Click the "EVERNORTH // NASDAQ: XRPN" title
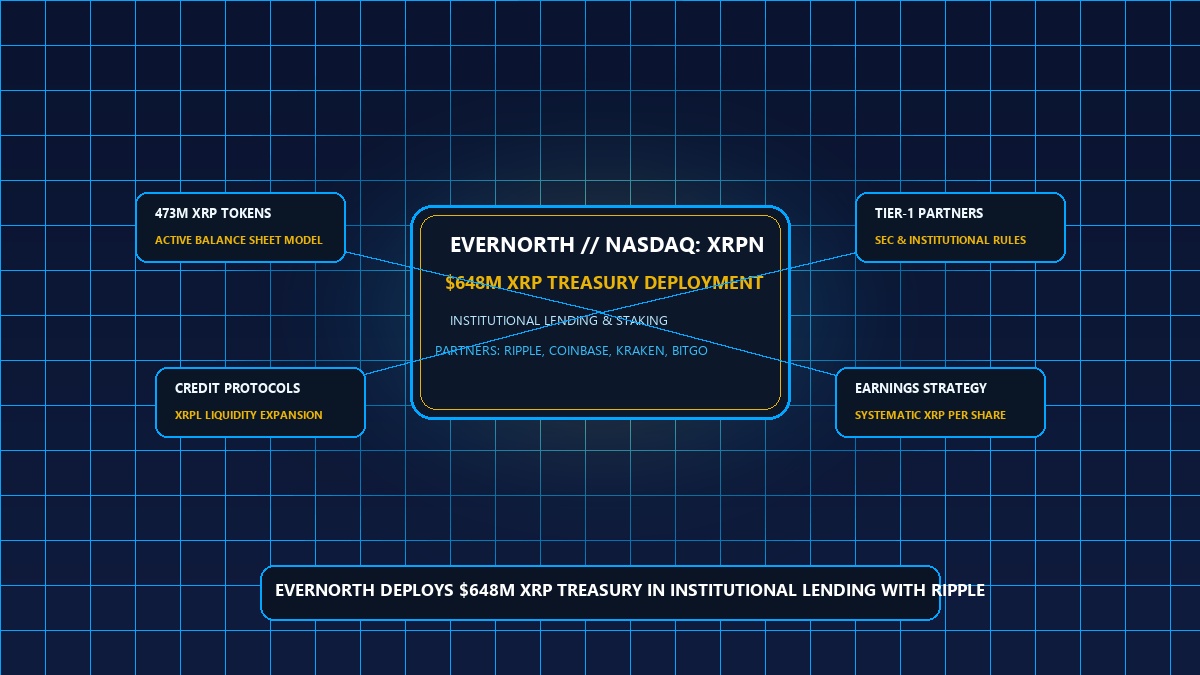 click(607, 245)
